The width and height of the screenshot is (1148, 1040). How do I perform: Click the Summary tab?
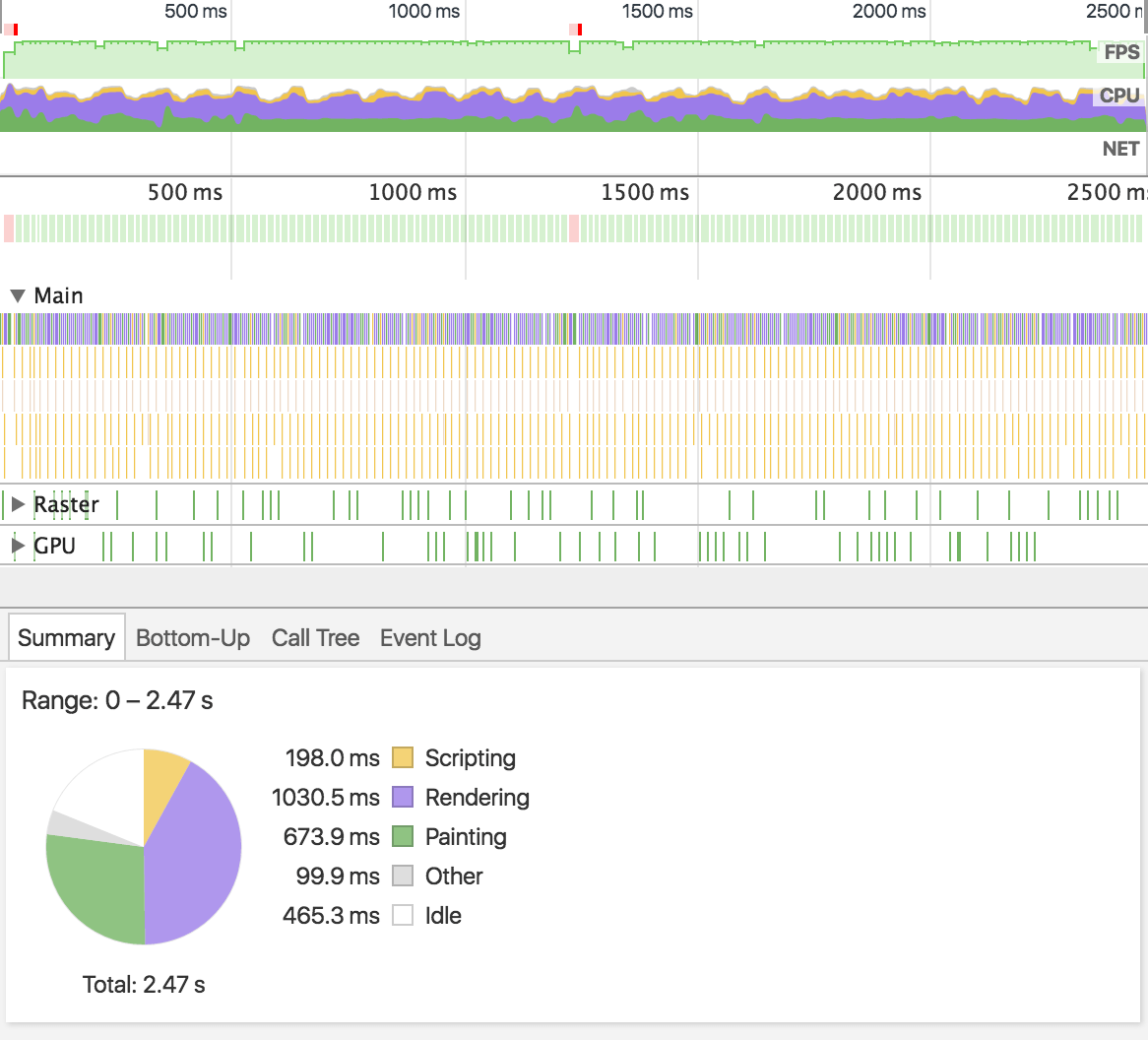[x=65, y=638]
